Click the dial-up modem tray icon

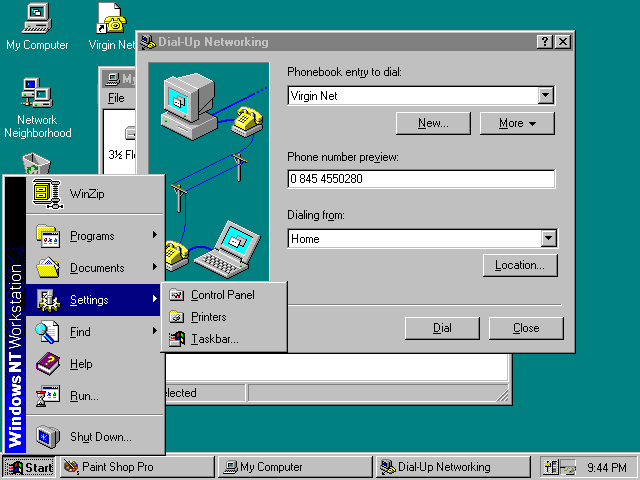click(568, 467)
